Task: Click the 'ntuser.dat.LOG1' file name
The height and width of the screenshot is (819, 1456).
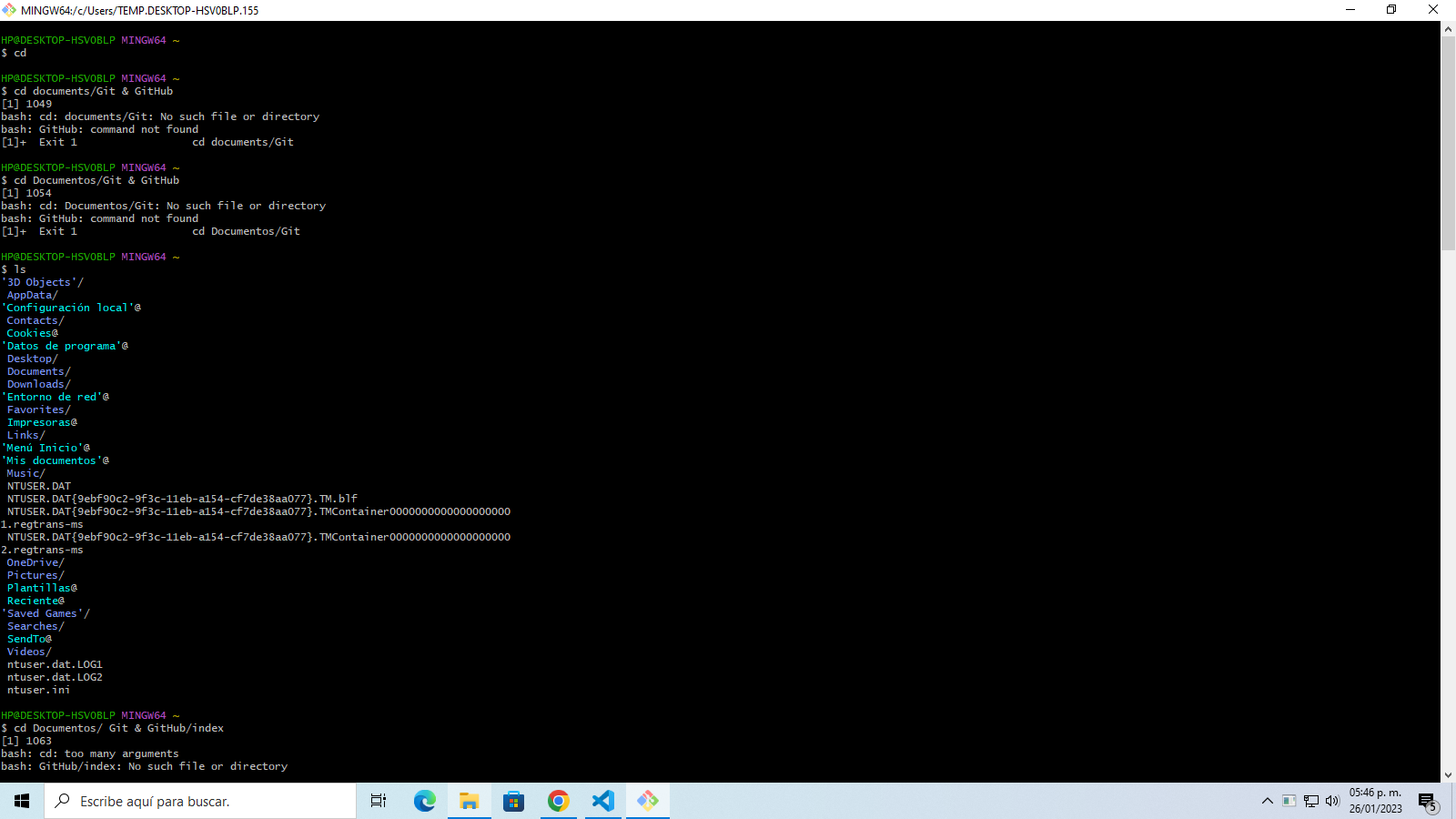Action: (x=55, y=664)
